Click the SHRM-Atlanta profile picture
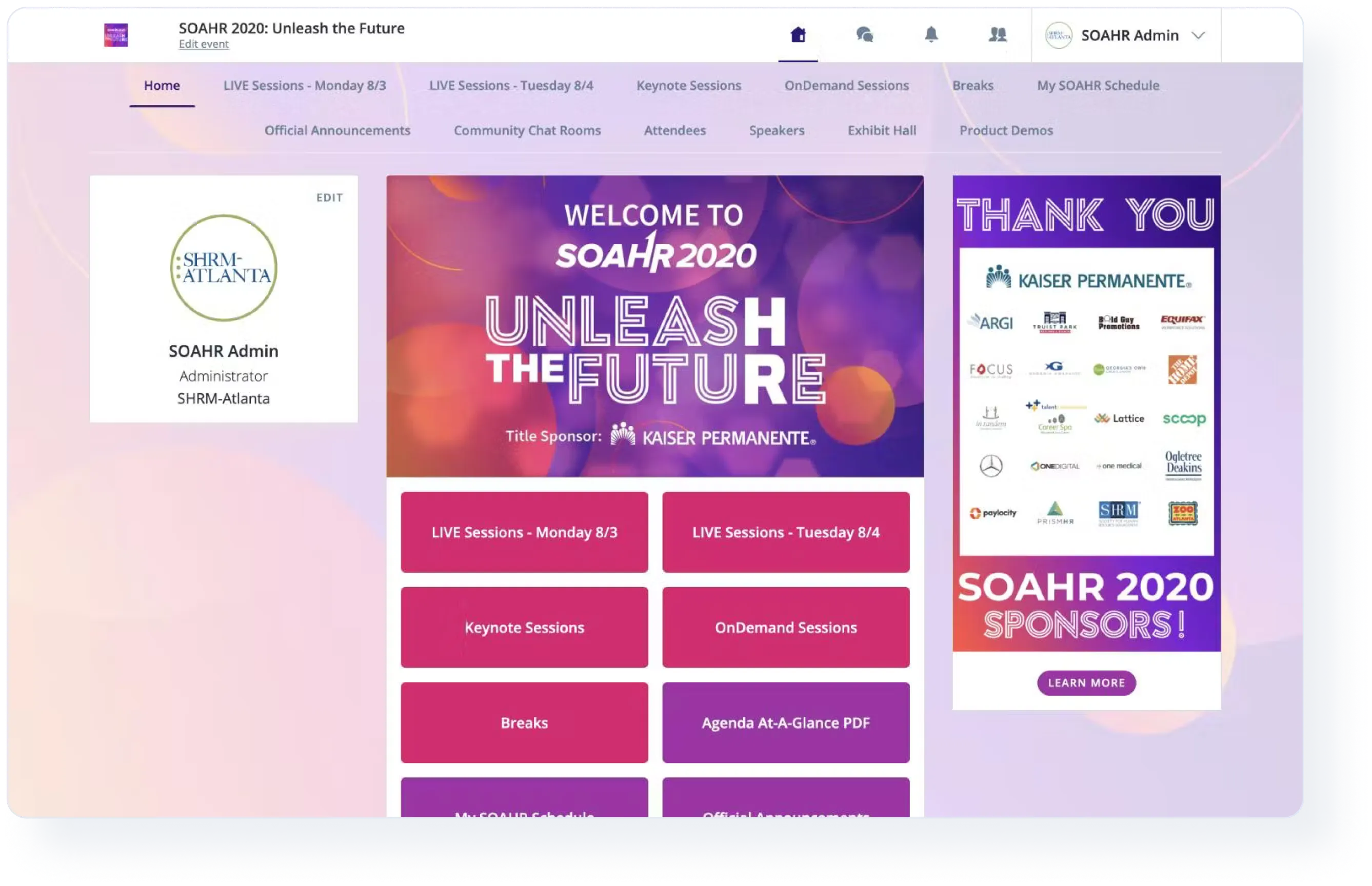This screenshot has height=886, width=1372. 223,268
